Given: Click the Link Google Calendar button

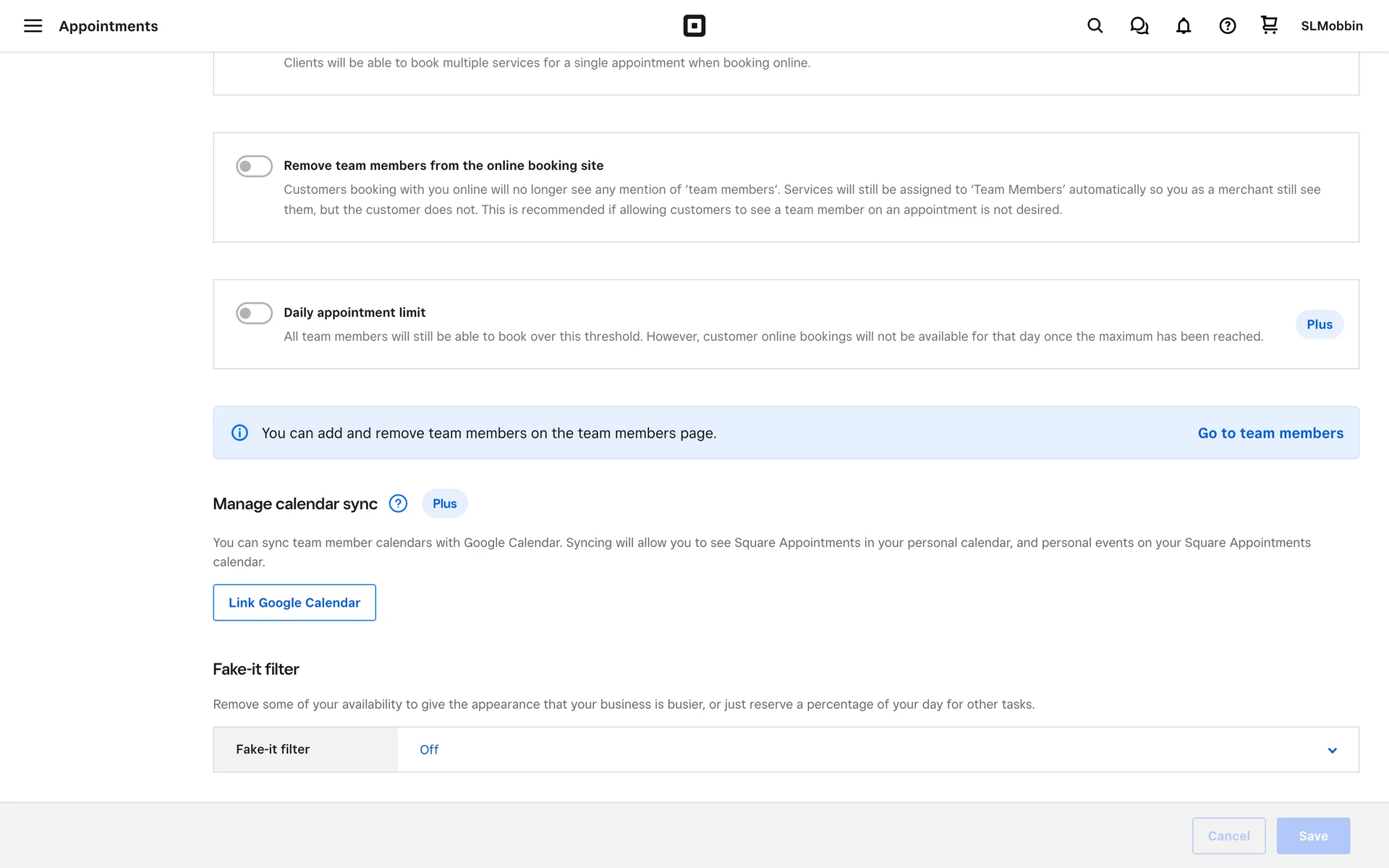Looking at the screenshot, I should (294, 603).
